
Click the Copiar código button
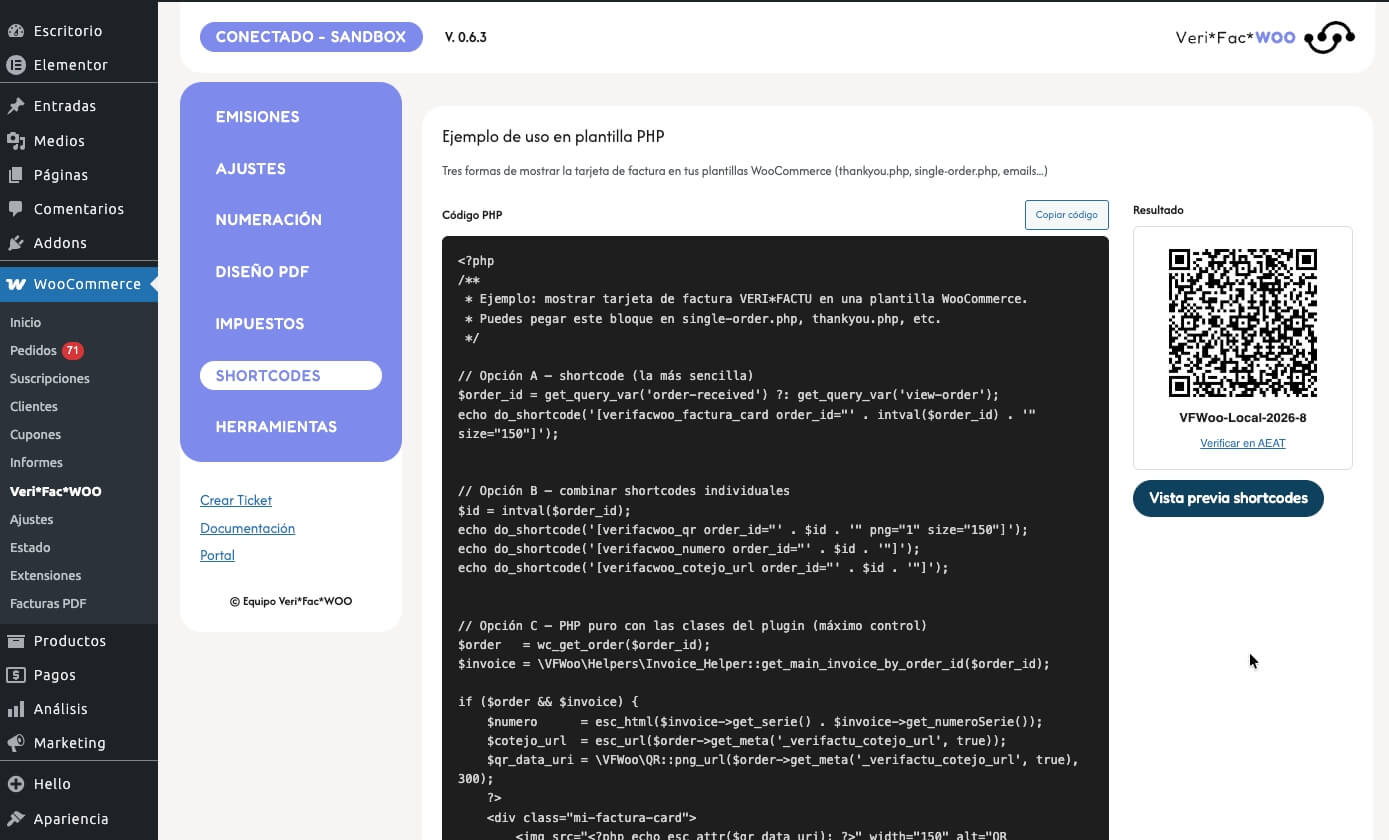coord(1066,215)
